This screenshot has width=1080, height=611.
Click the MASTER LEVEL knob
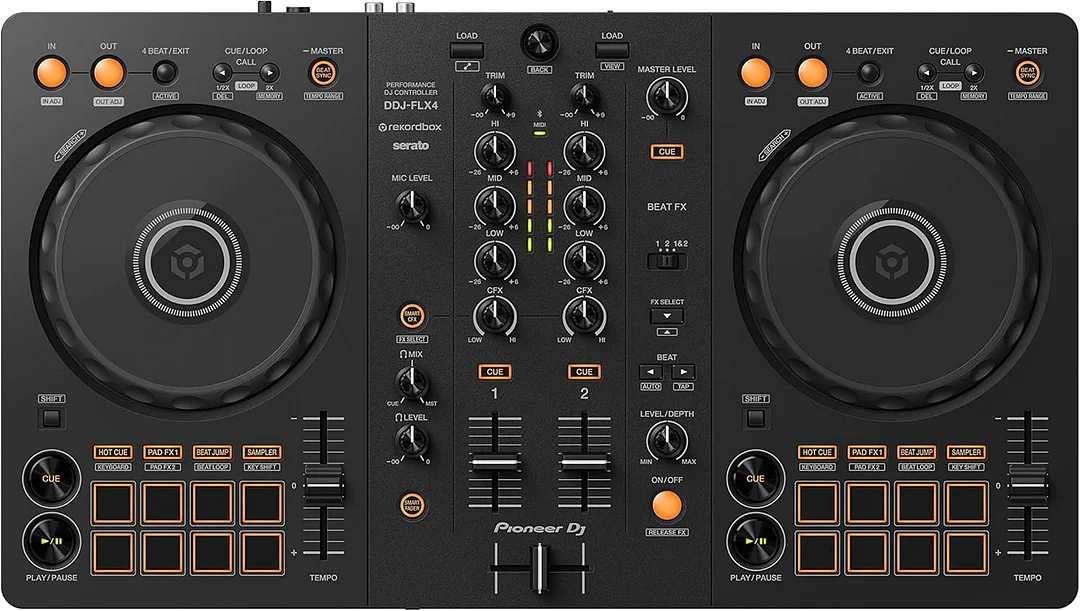coord(667,97)
